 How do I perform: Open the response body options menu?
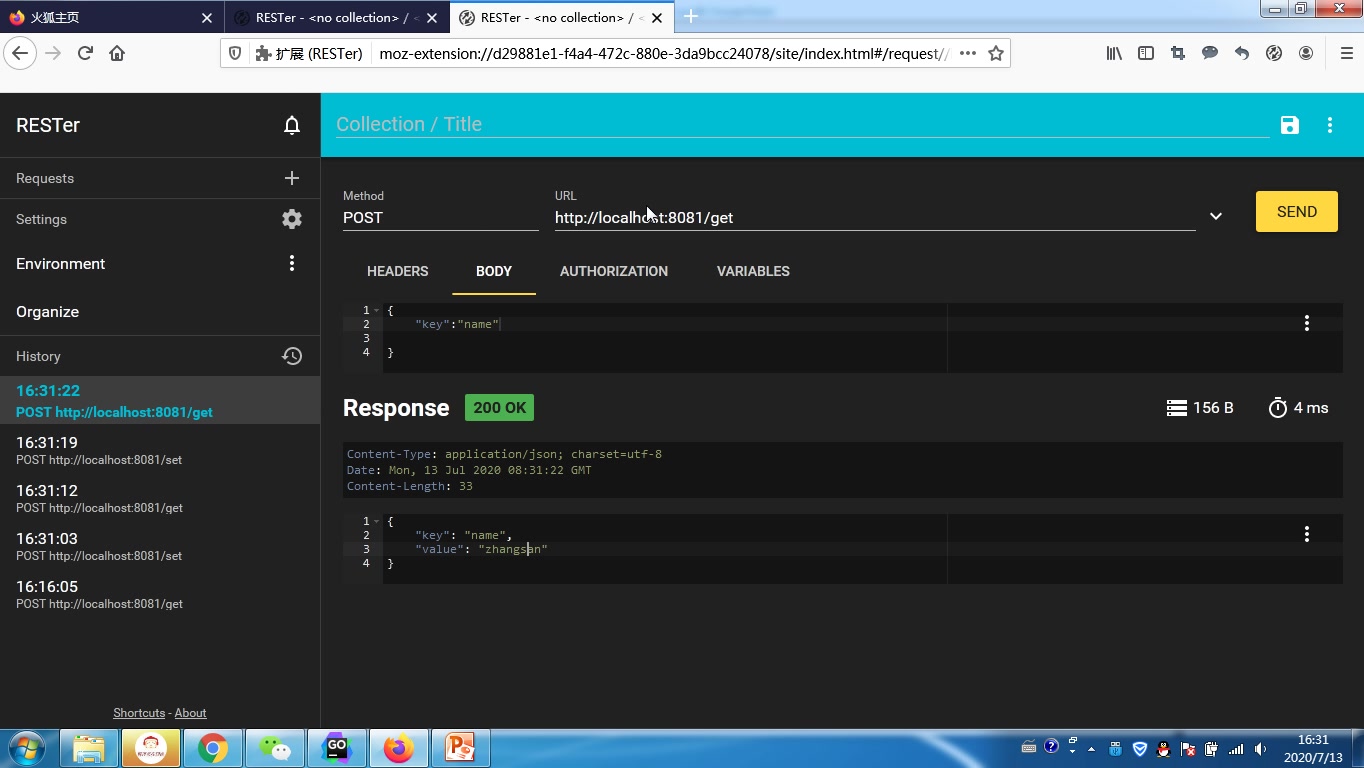pyautogui.click(x=1307, y=534)
